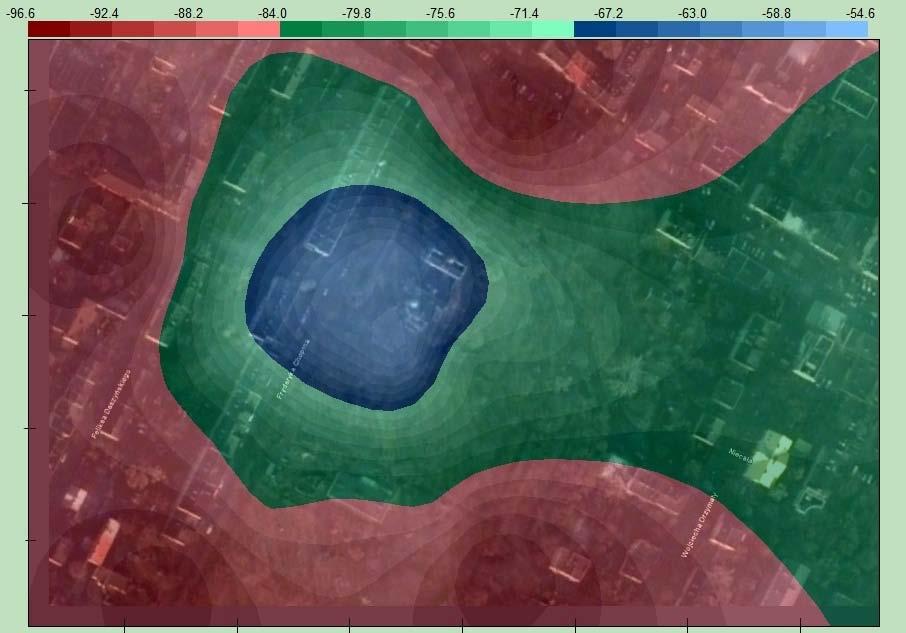906x633 pixels.
Task: Click the lightest sky blue legend swatch
Action: [x=847, y=29]
